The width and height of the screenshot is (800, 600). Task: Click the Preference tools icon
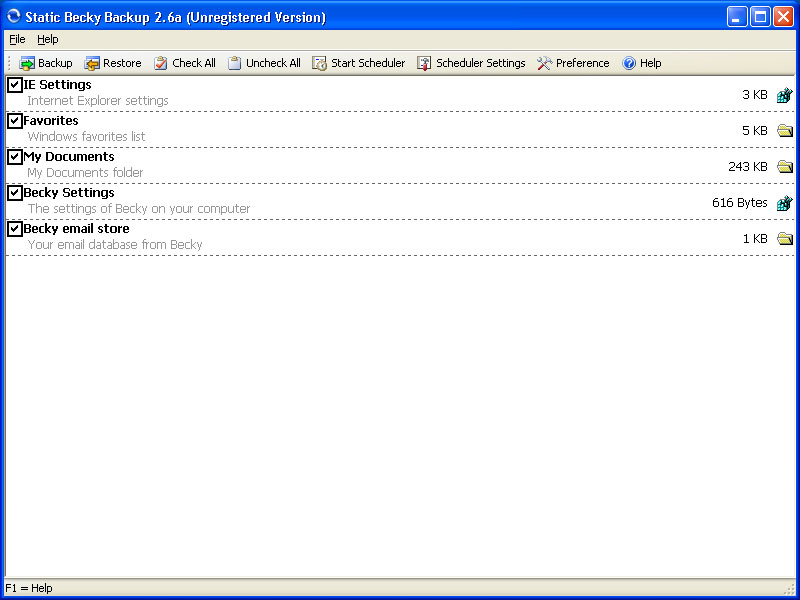pyautogui.click(x=544, y=63)
